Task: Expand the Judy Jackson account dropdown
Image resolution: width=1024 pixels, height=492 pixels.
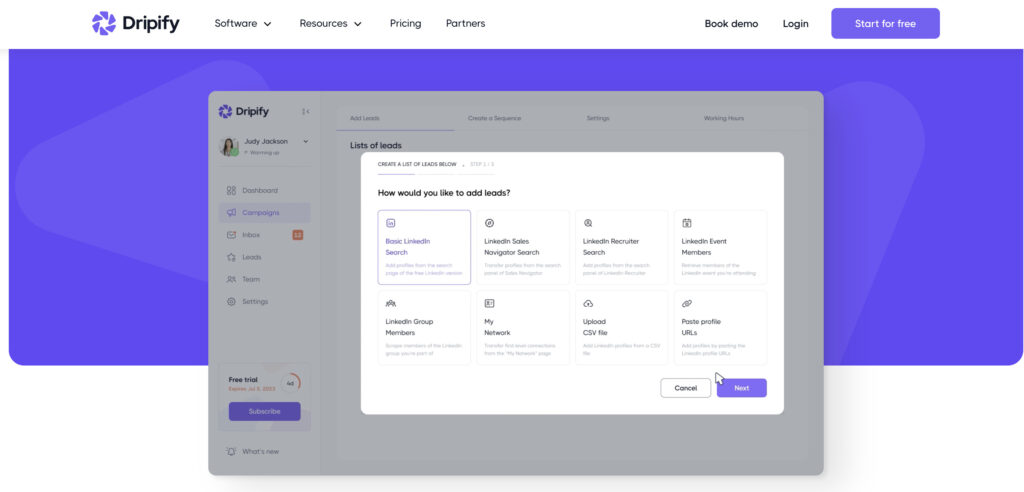Action: (306, 141)
